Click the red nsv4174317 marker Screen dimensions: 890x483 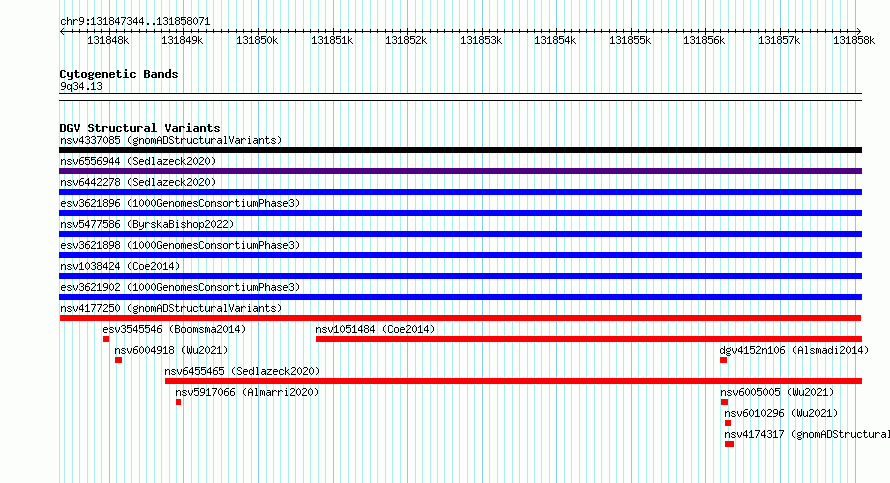click(729, 444)
